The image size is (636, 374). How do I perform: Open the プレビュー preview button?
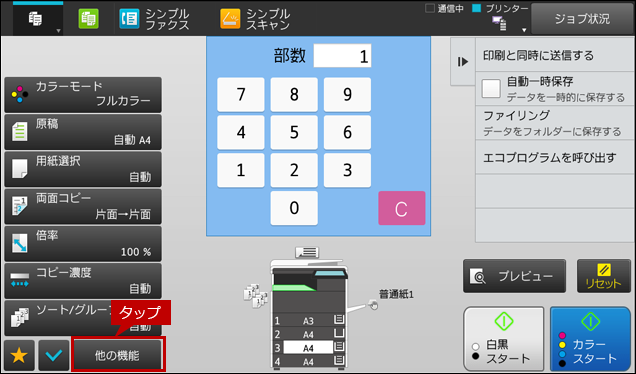click(514, 276)
